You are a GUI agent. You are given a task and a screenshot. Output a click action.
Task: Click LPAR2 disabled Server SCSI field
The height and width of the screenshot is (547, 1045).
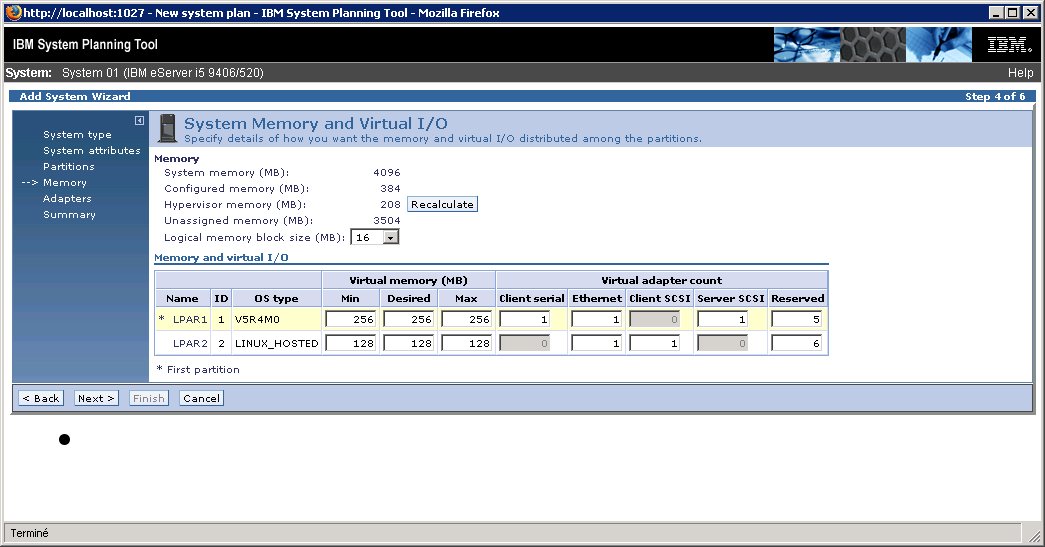coord(722,344)
